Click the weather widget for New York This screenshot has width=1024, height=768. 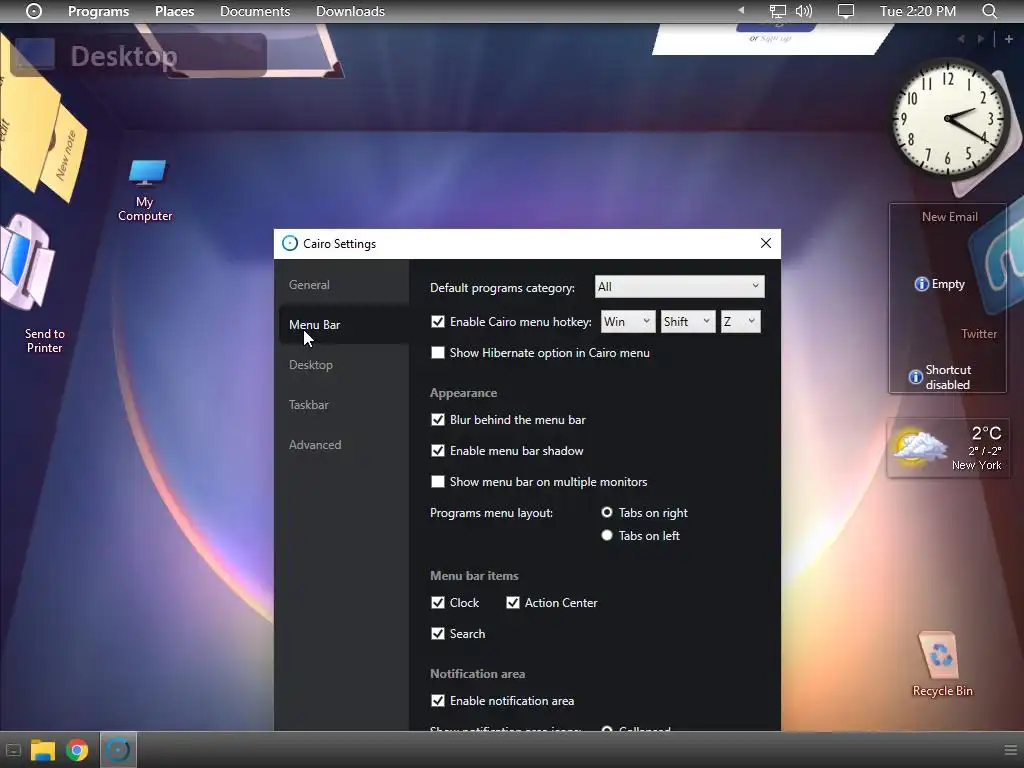(948, 448)
